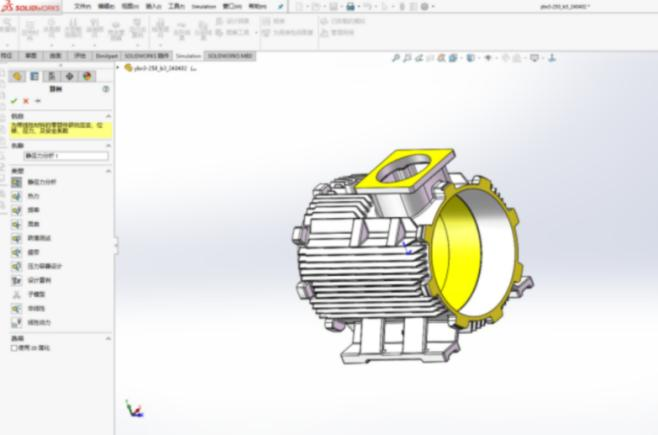Expand the model tree in the graphics area
This screenshot has height=435, width=658.
(120, 68)
